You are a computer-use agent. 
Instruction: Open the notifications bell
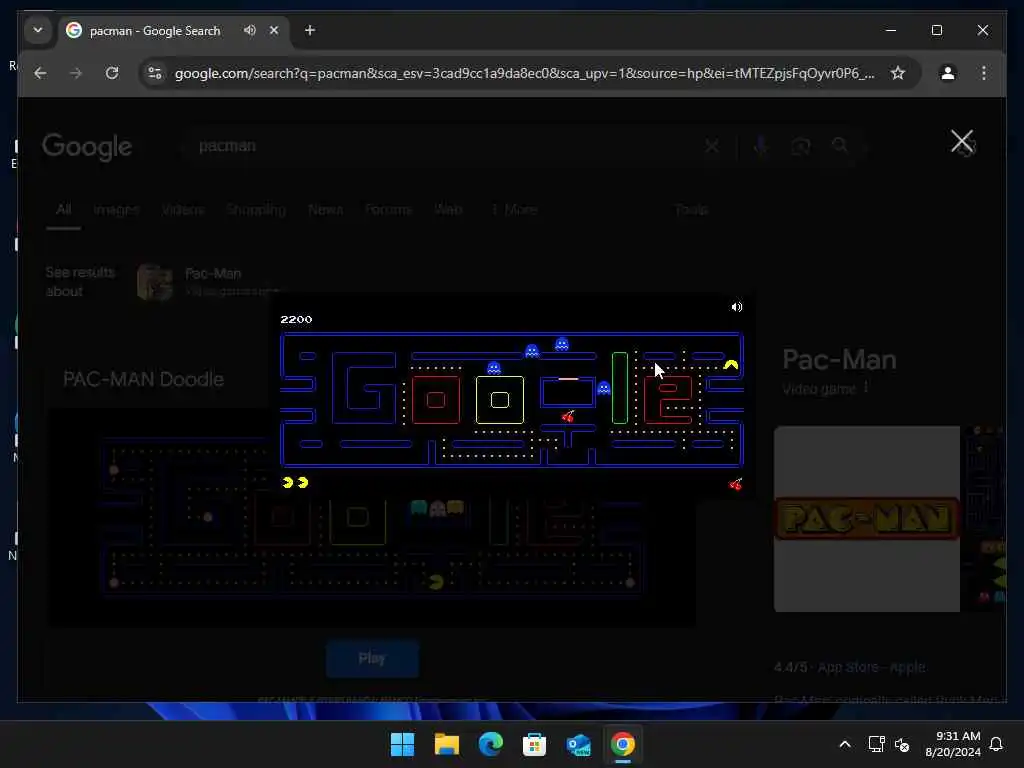996,744
